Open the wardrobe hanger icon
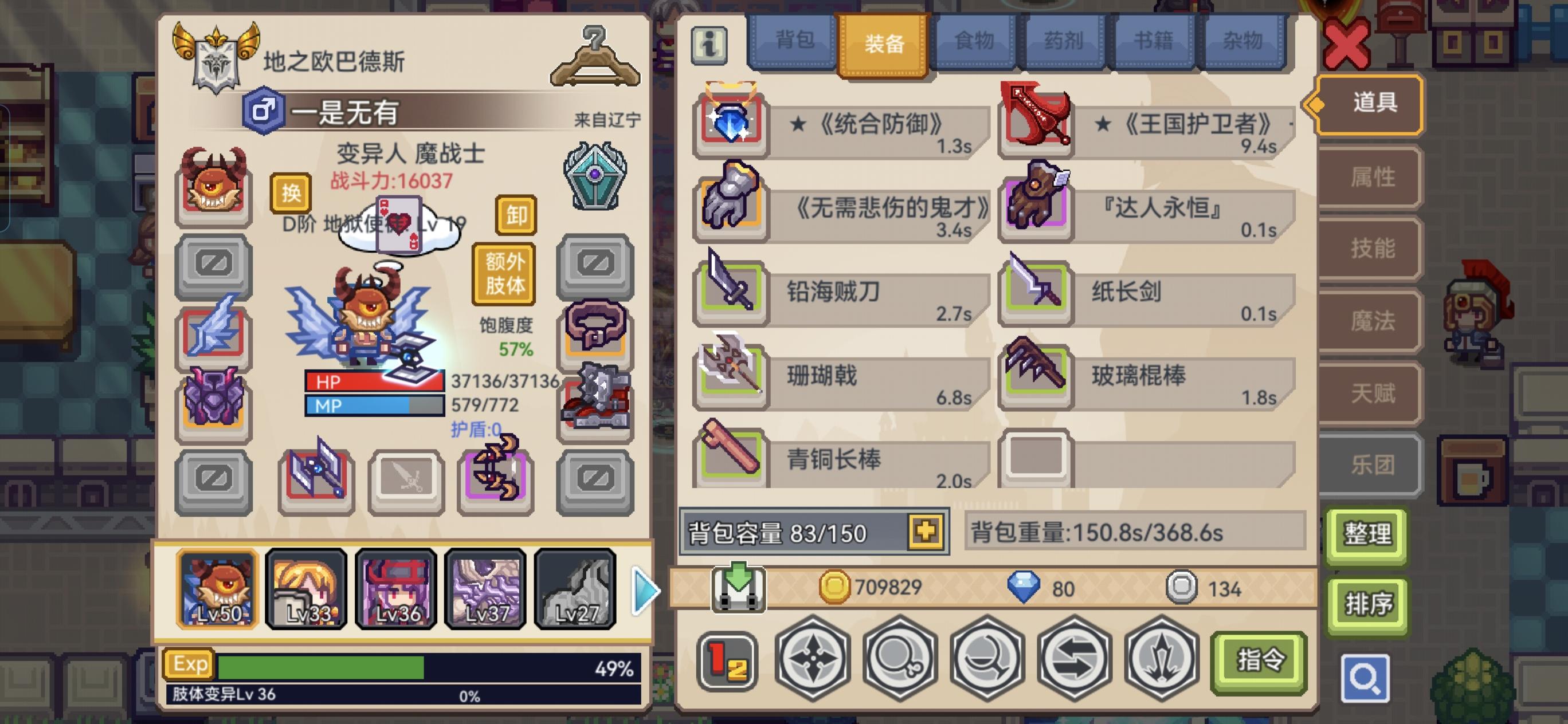Image resolution: width=1568 pixels, height=724 pixels. [595, 57]
